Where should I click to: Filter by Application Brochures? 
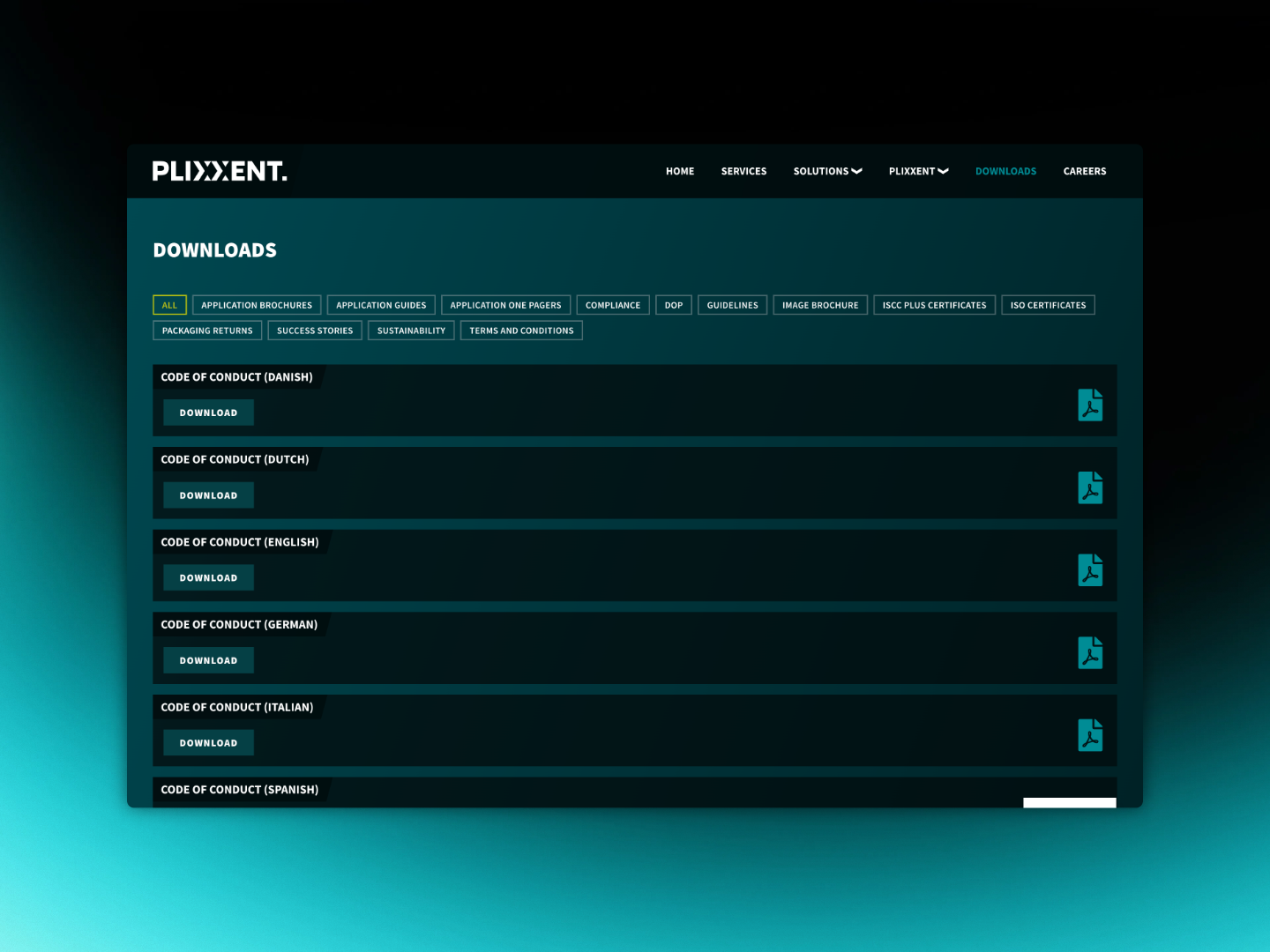coord(257,305)
